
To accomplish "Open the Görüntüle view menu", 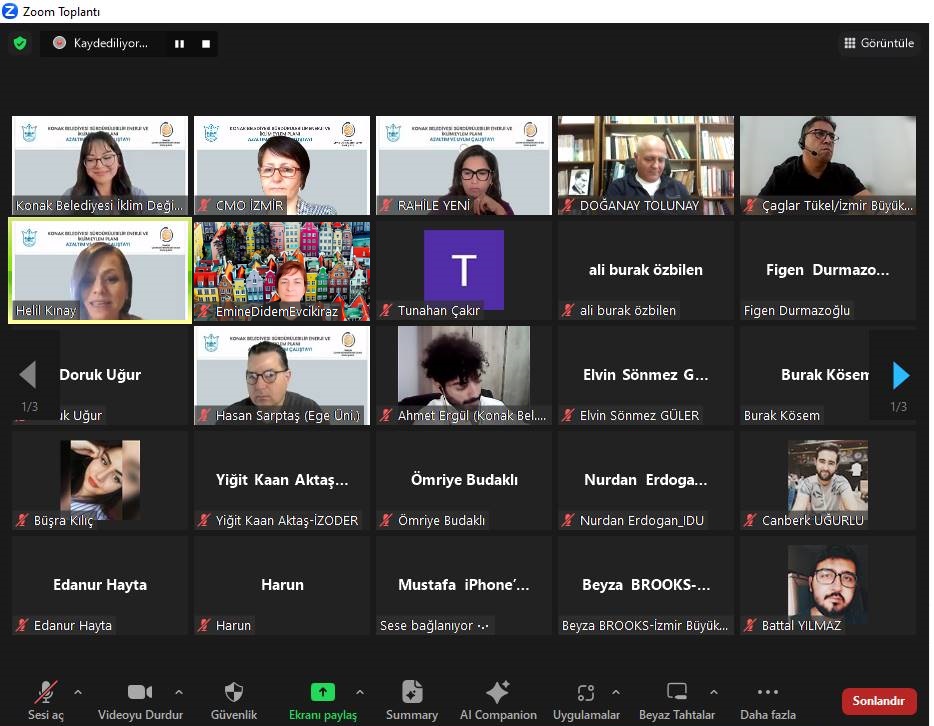I will 879,43.
